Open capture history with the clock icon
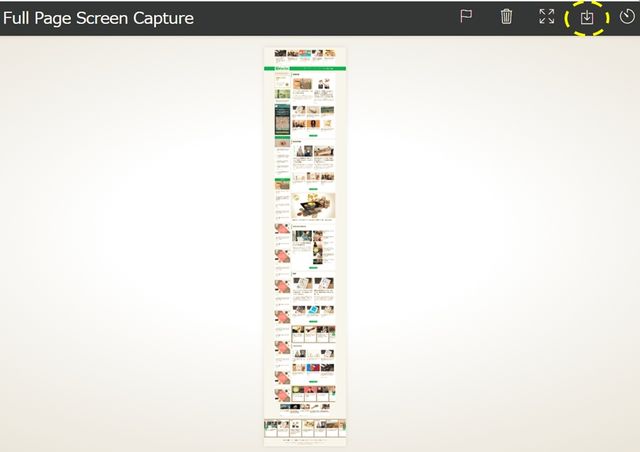The width and height of the screenshot is (640, 452). [x=627, y=17]
